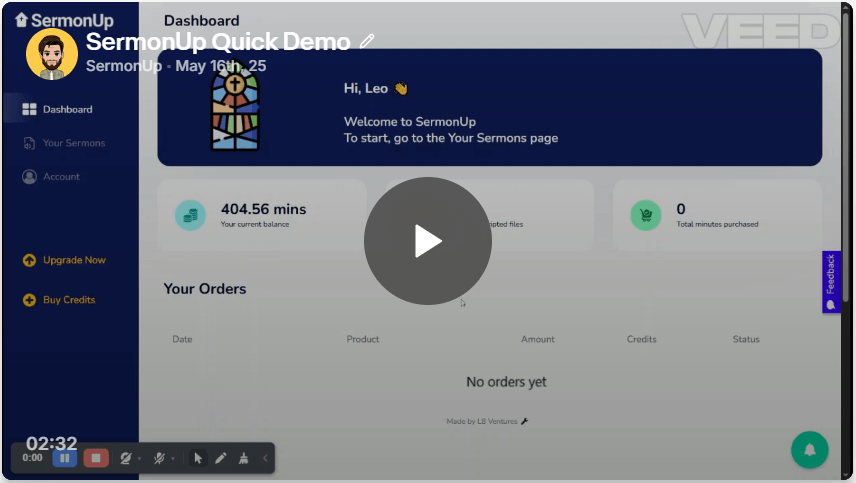Expand the camera options dropdown arrow
The height and width of the screenshot is (483, 856).
139,458
